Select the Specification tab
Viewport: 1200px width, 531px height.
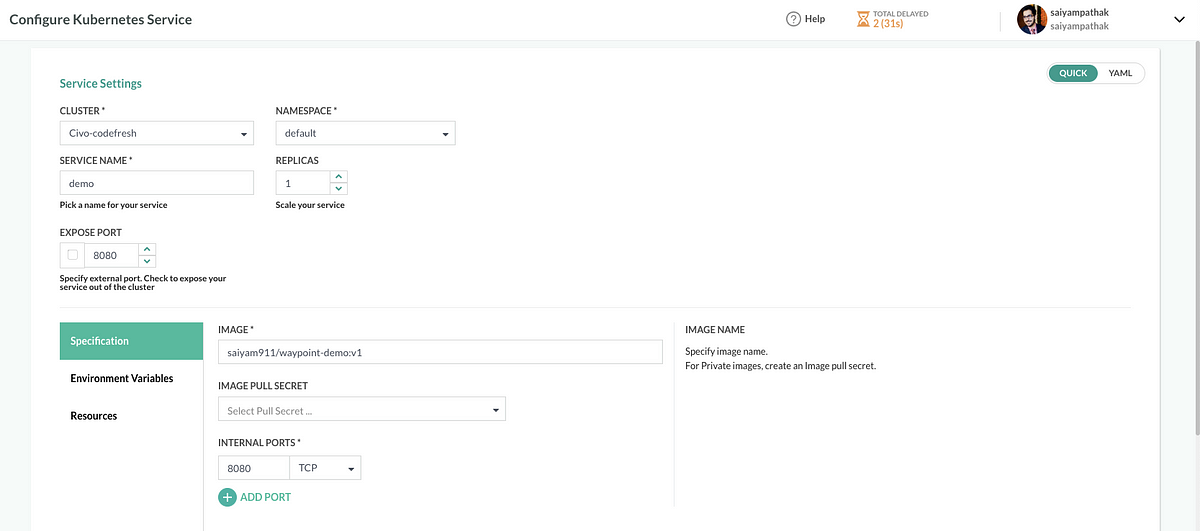[131, 341]
